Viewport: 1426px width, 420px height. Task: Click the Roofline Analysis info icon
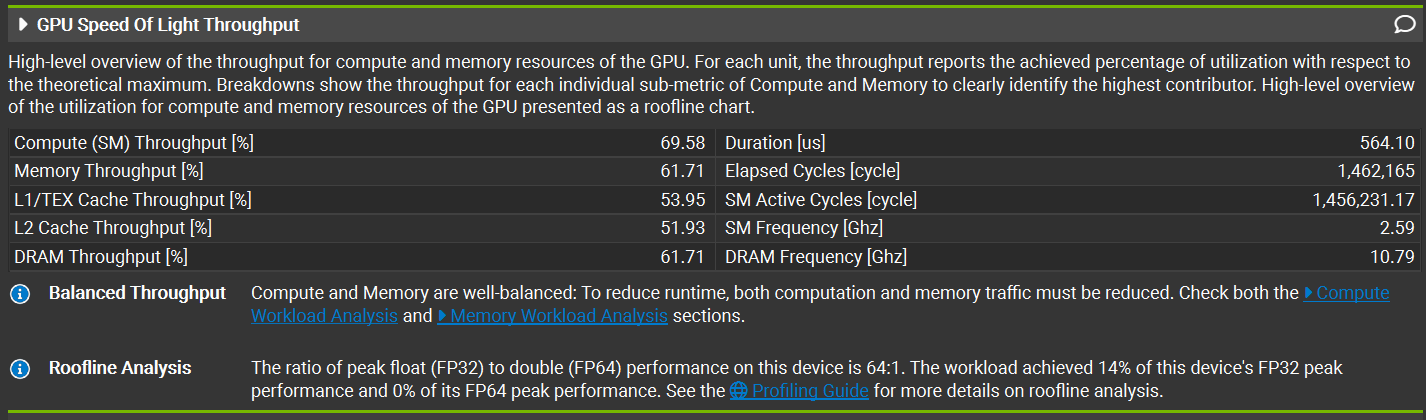tap(20, 369)
